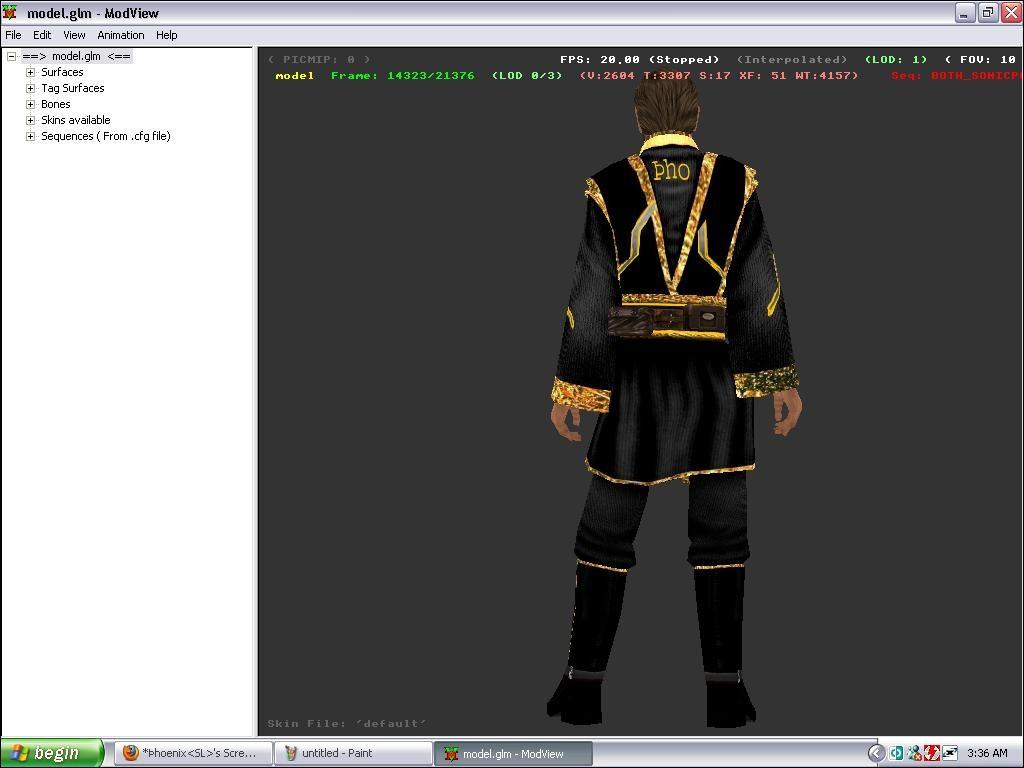The image size is (1024, 768).
Task: Show hidden system tray icons arrow
Action: point(876,753)
